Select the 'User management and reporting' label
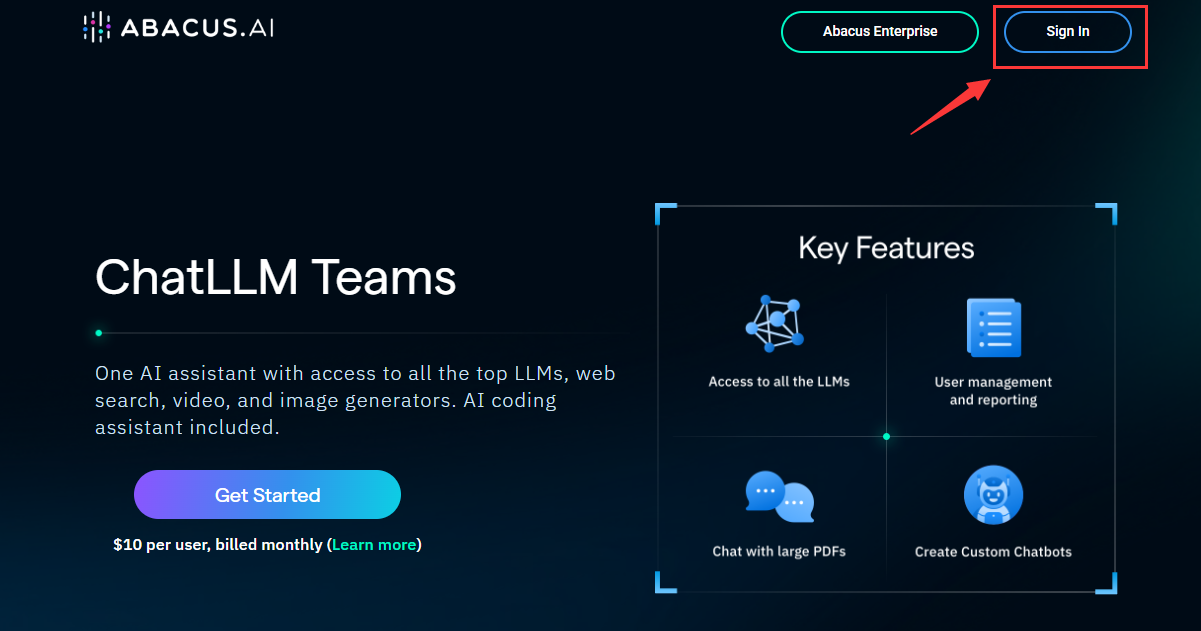 coord(993,391)
